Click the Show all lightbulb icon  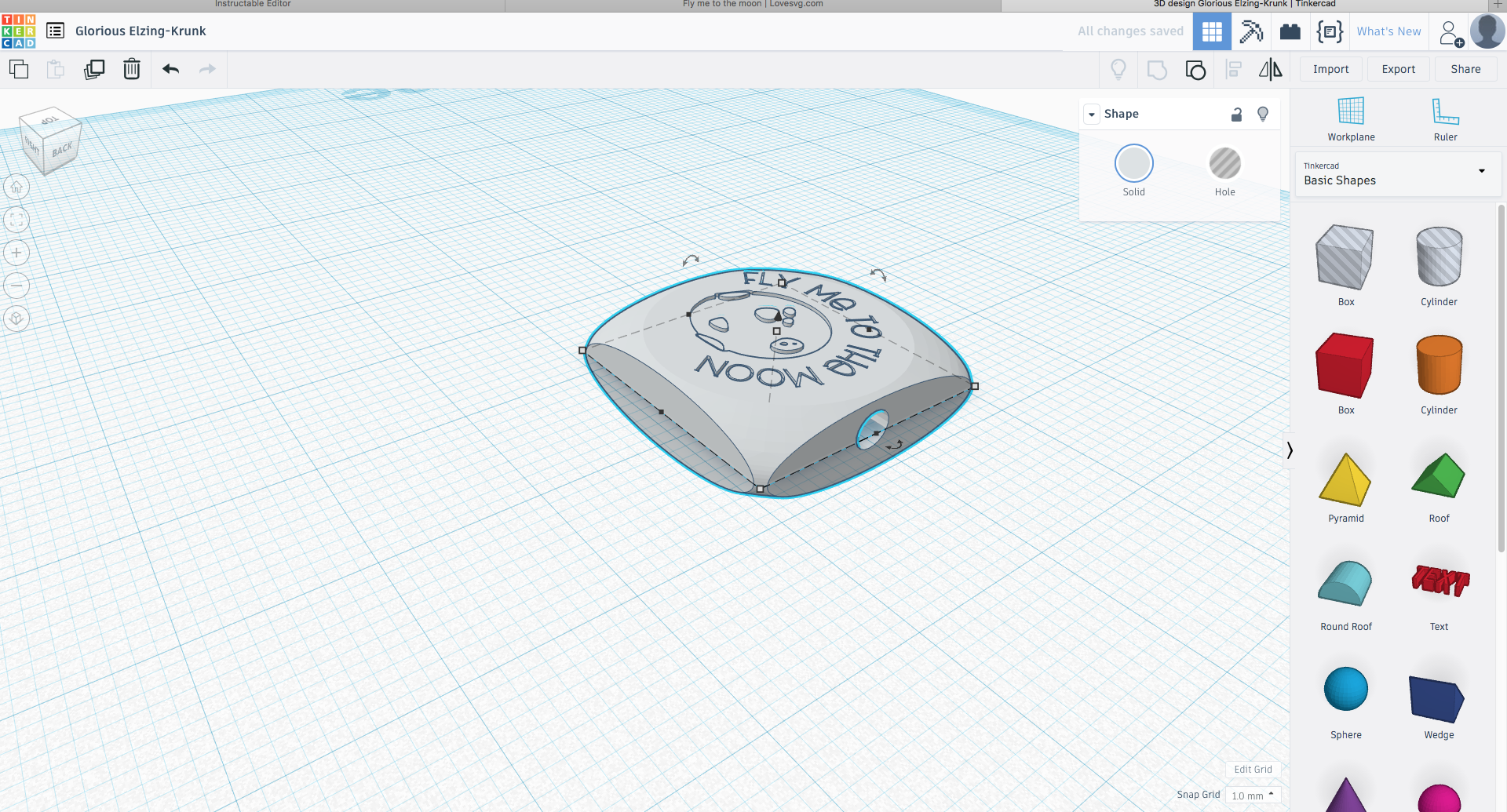pos(1118,69)
